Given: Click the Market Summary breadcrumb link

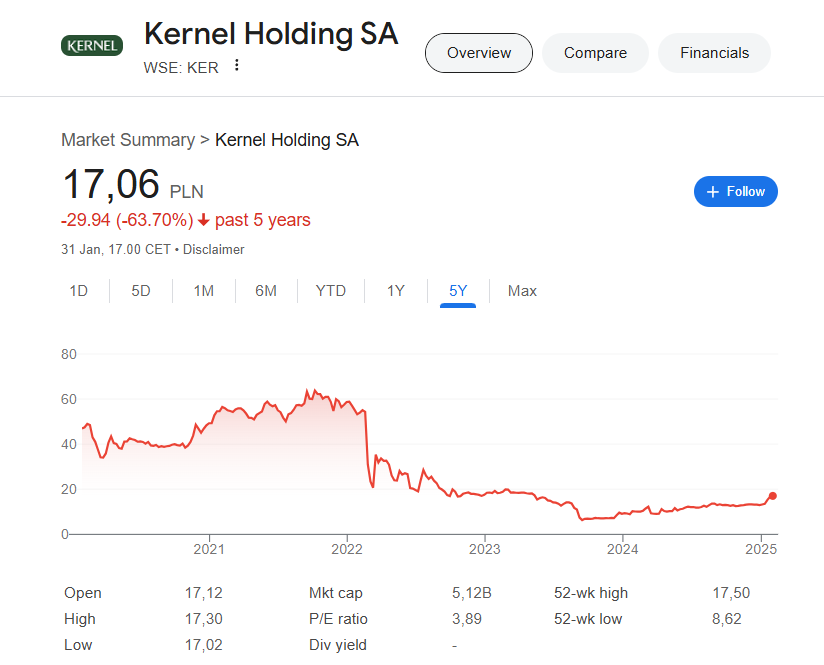Looking at the screenshot, I should [128, 140].
